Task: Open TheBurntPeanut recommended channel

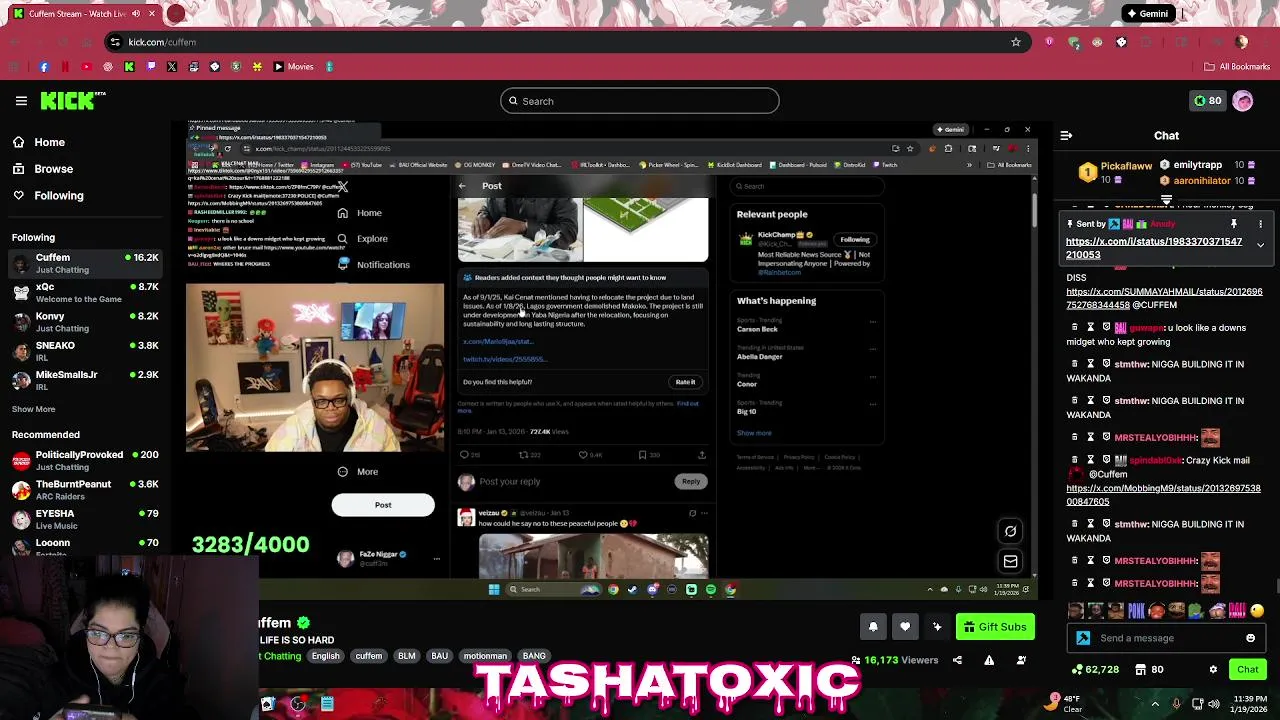Action: click(x=85, y=489)
